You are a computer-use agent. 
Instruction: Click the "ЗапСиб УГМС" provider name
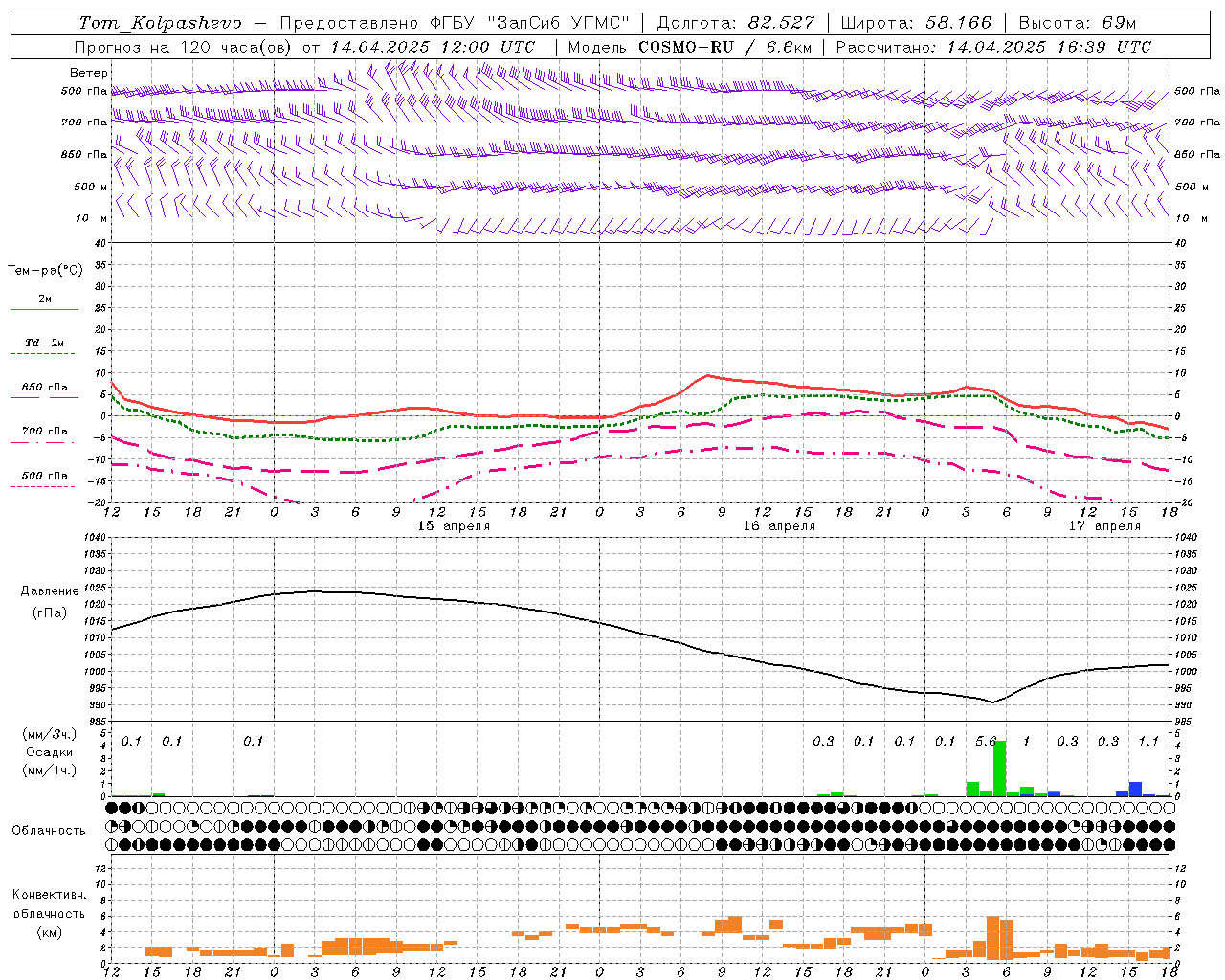[x=558, y=23]
